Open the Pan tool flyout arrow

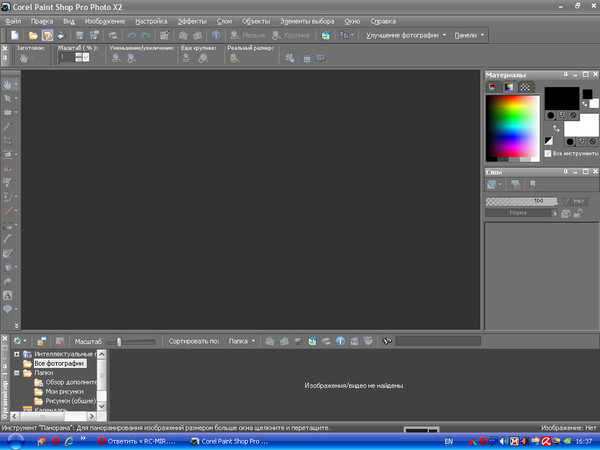click(16, 84)
